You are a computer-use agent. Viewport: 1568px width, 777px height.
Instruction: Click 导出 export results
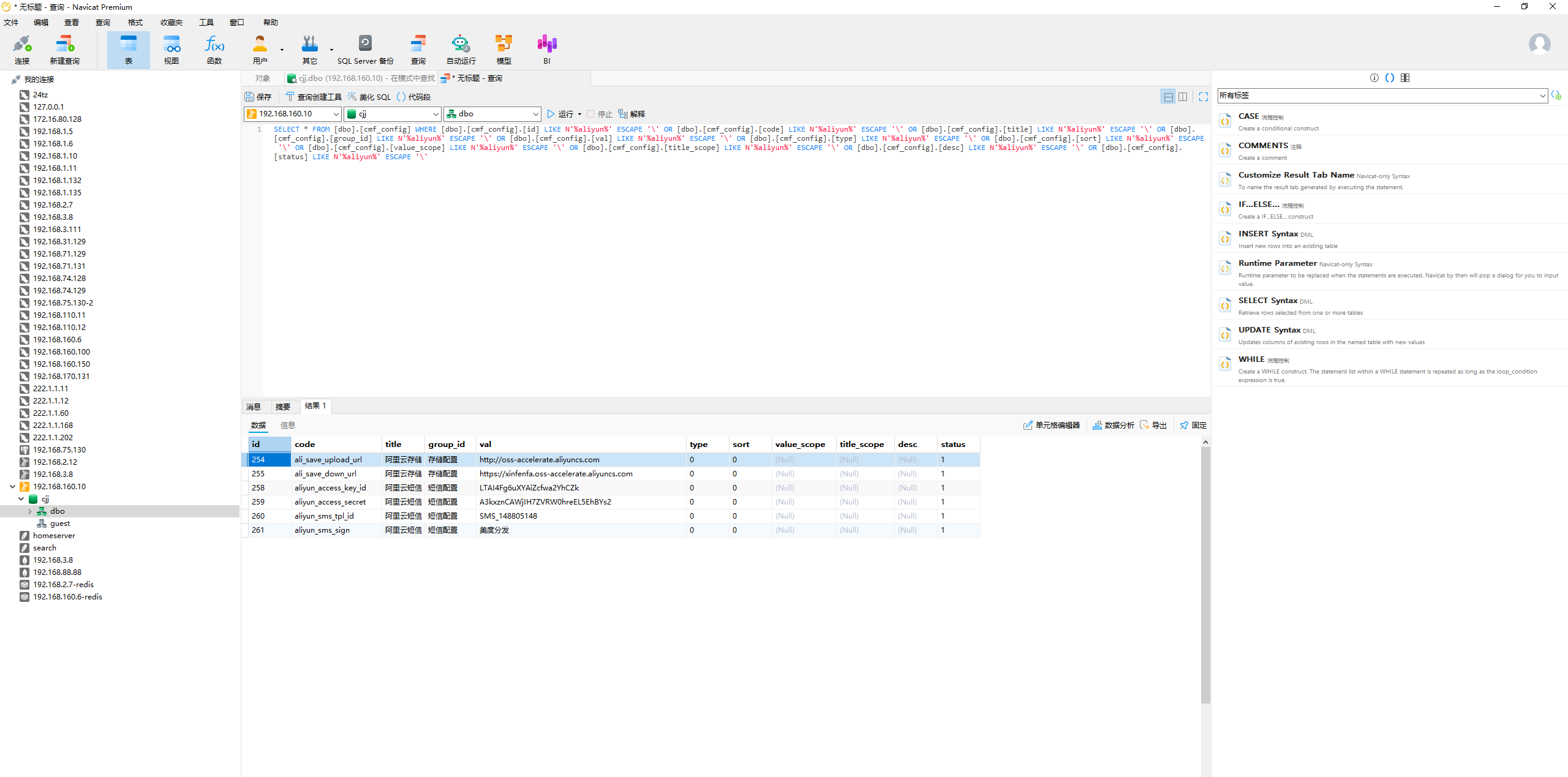click(x=1153, y=426)
